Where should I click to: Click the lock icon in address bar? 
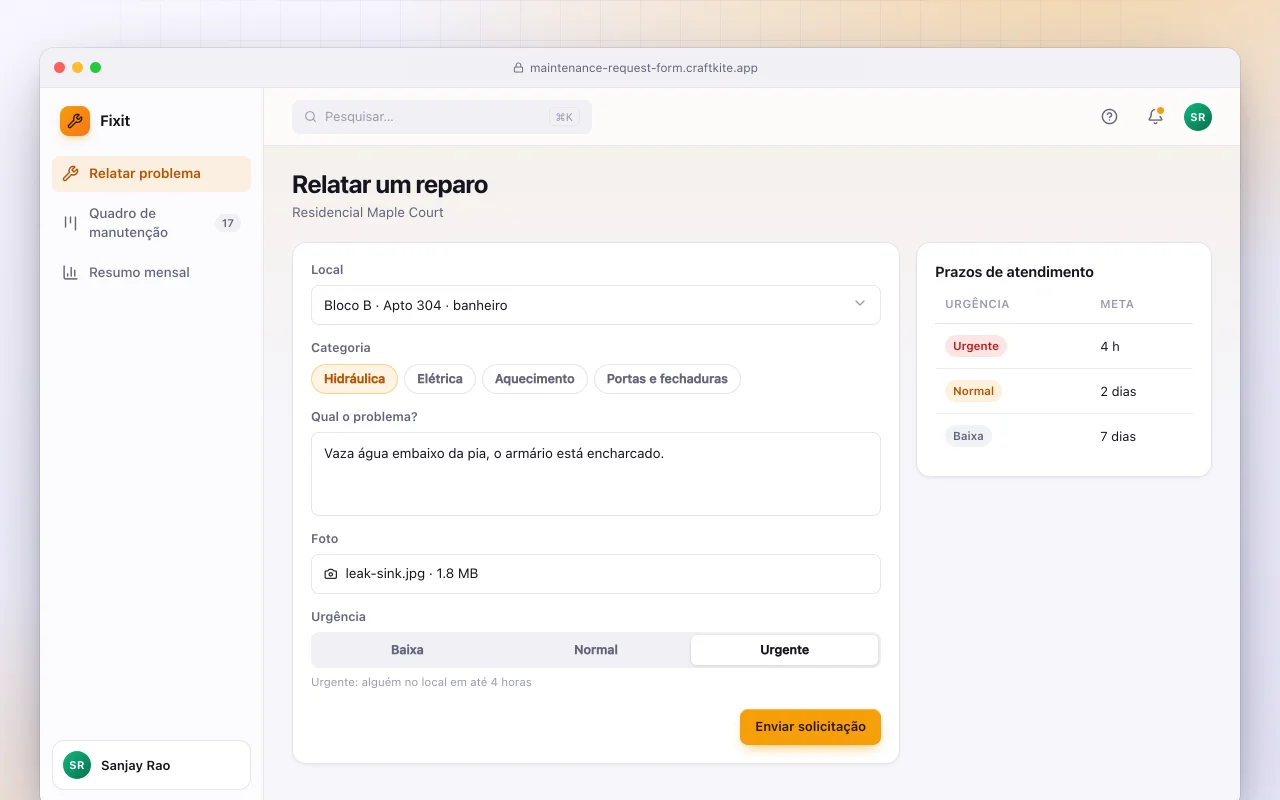coord(518,68)
